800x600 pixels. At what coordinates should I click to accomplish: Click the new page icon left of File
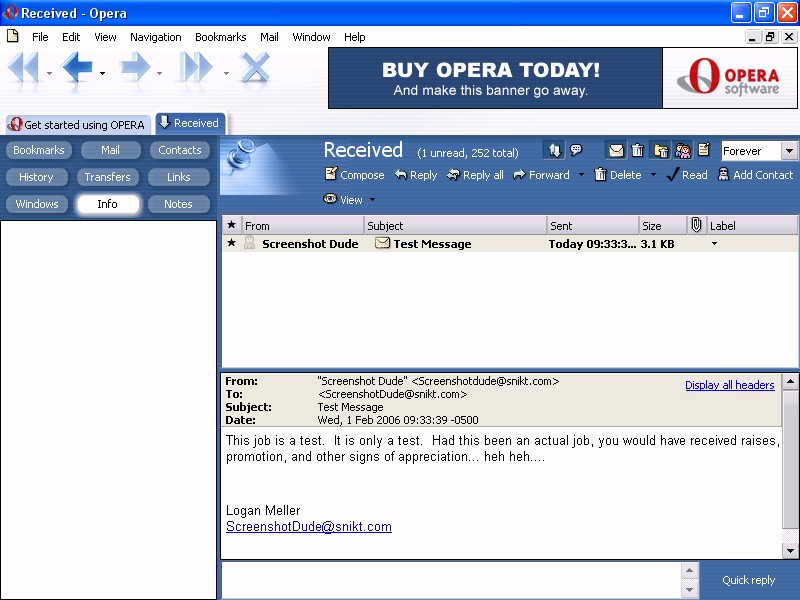tap(13, 36)
